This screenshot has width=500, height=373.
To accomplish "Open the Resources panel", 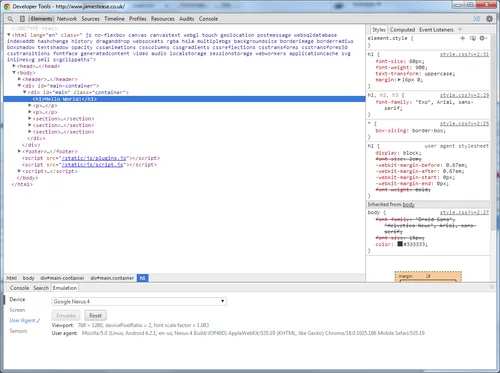I will click(163, 19).
